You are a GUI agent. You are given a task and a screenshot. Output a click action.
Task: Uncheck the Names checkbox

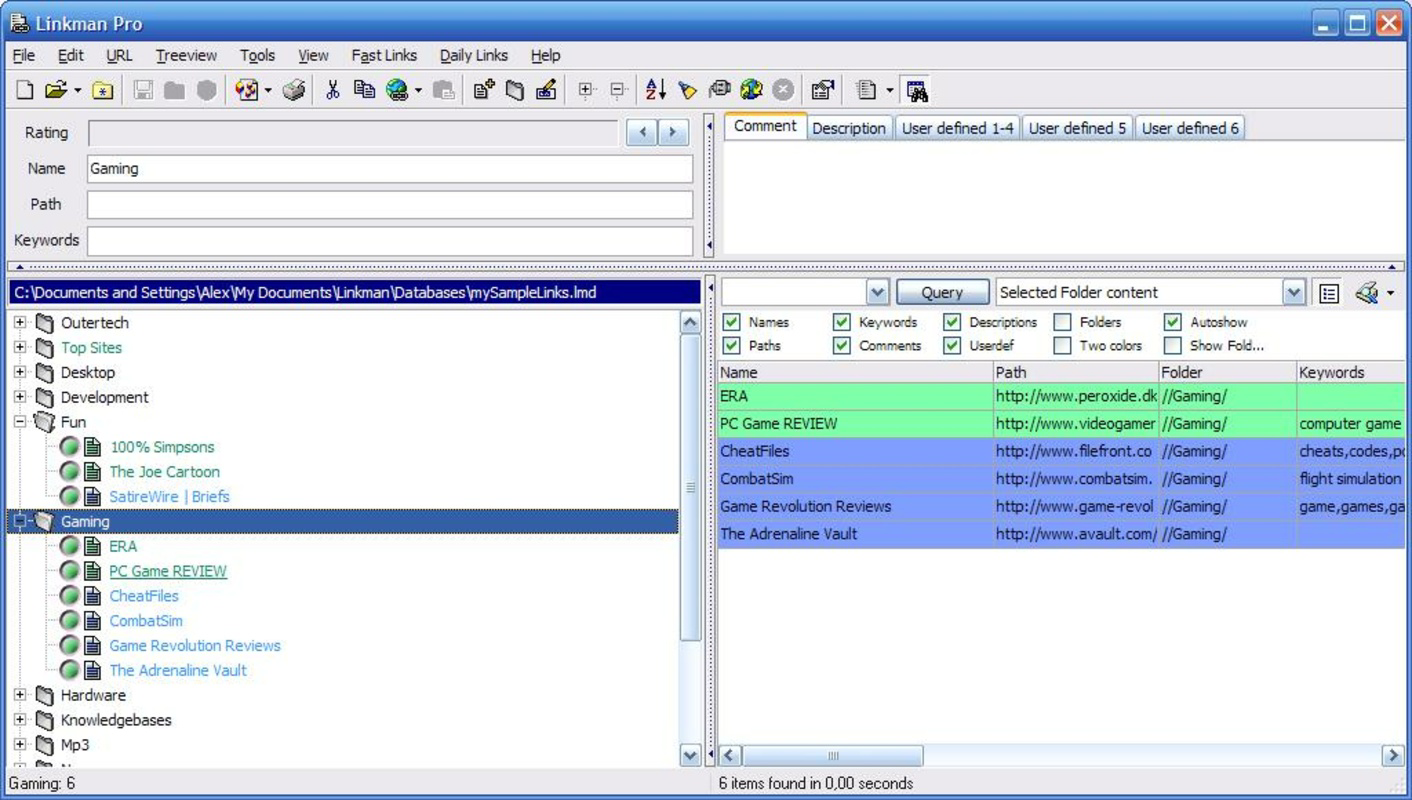click(731, 322)
